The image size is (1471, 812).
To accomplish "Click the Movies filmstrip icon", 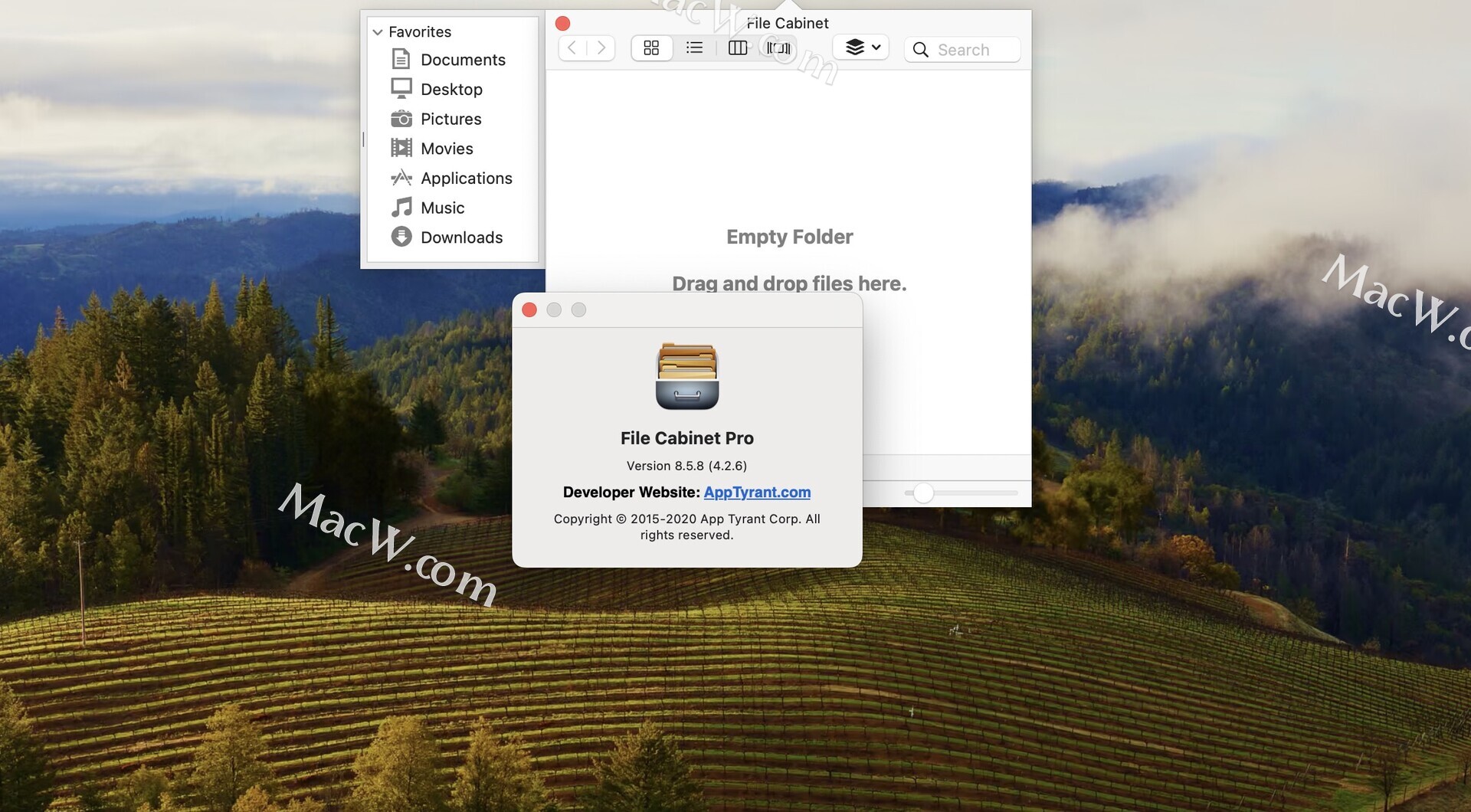I will tap(401, 148).
